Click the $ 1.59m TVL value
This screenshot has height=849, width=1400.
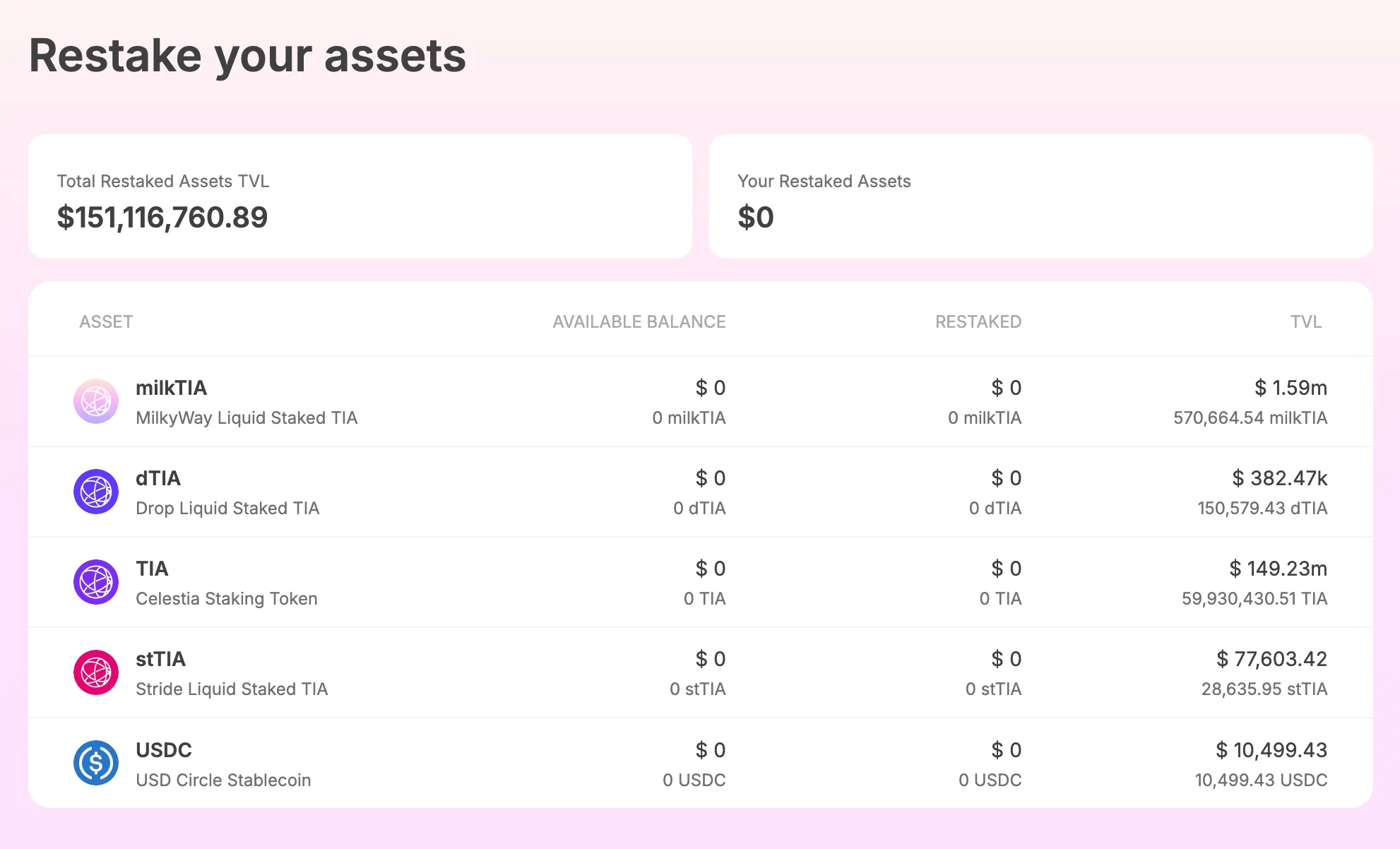tap(1291, 388)
